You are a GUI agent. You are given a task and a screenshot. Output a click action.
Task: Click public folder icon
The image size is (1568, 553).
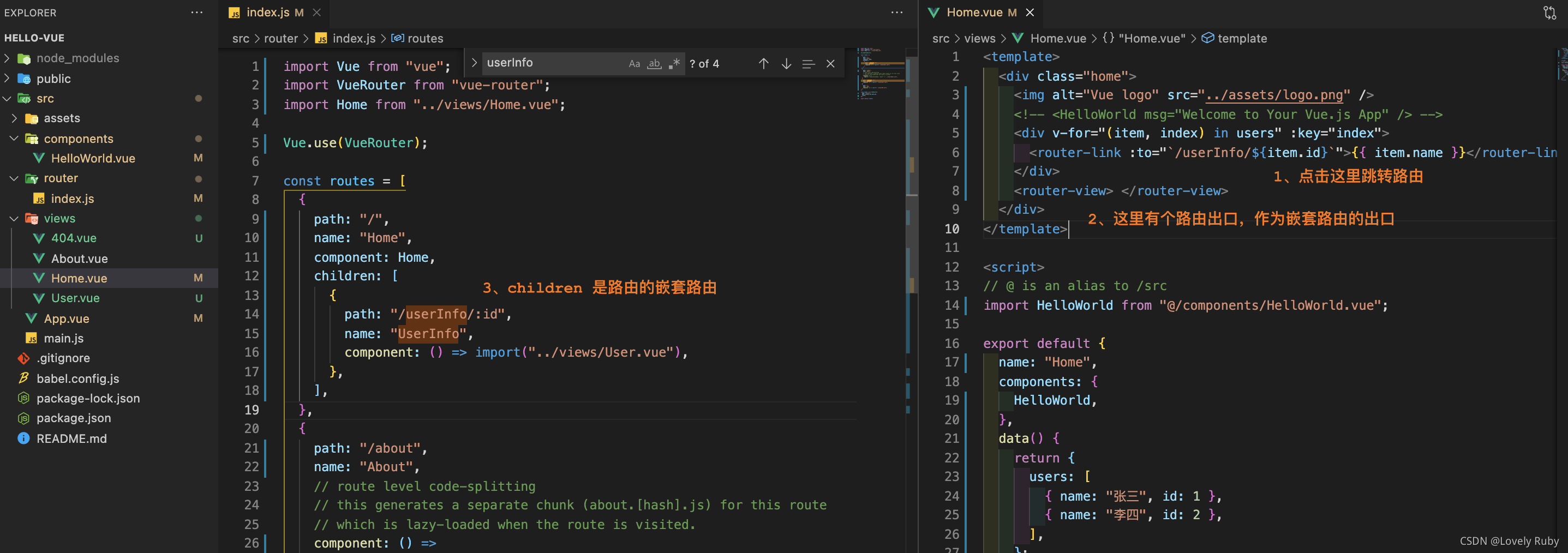click(x=24, y=79)
